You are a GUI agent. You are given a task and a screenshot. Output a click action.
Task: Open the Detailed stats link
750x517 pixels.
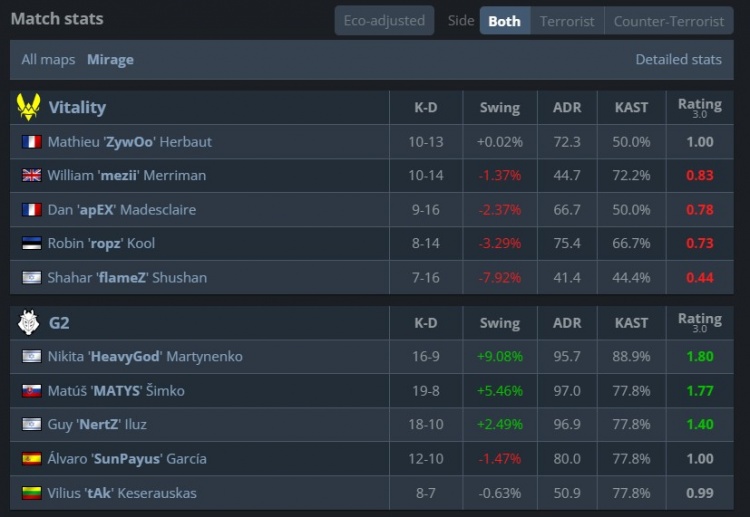(x=678, y=60)
